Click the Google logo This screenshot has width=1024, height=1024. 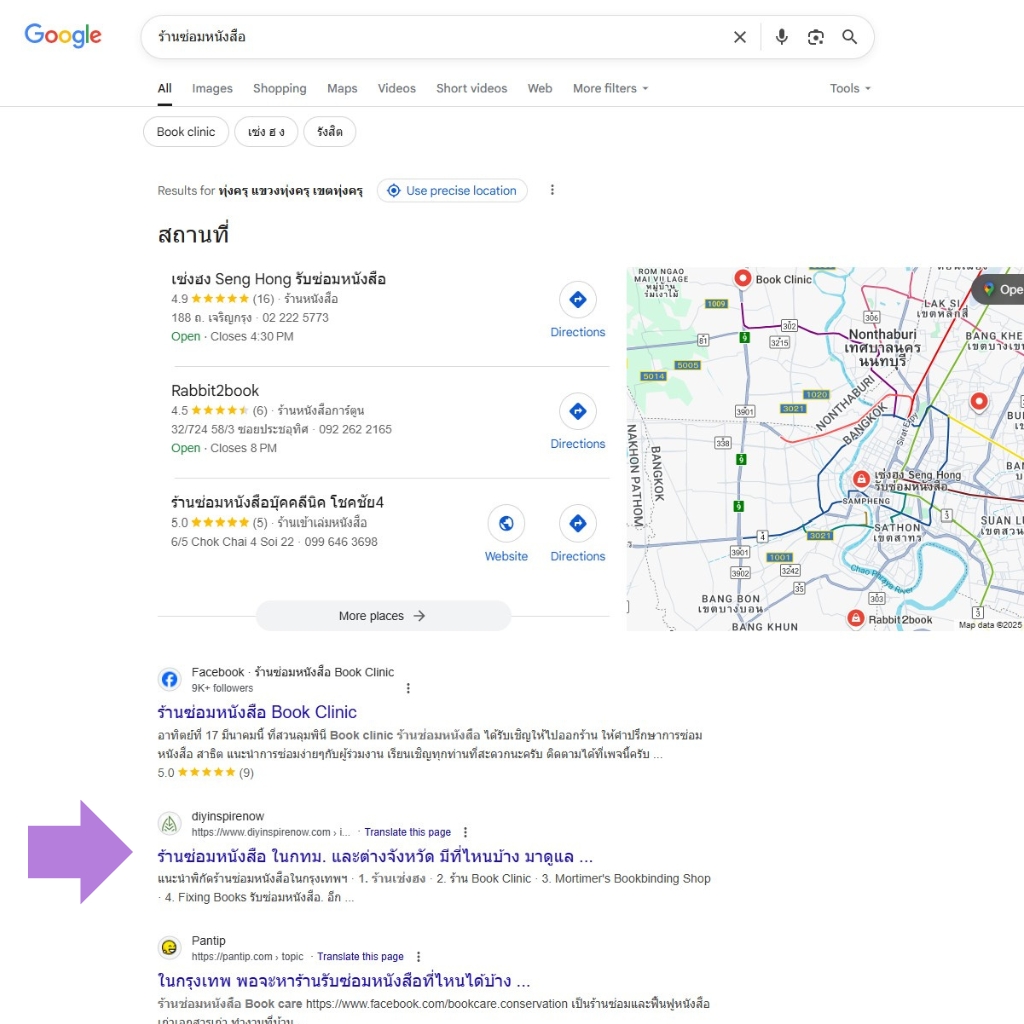[63, 35]
